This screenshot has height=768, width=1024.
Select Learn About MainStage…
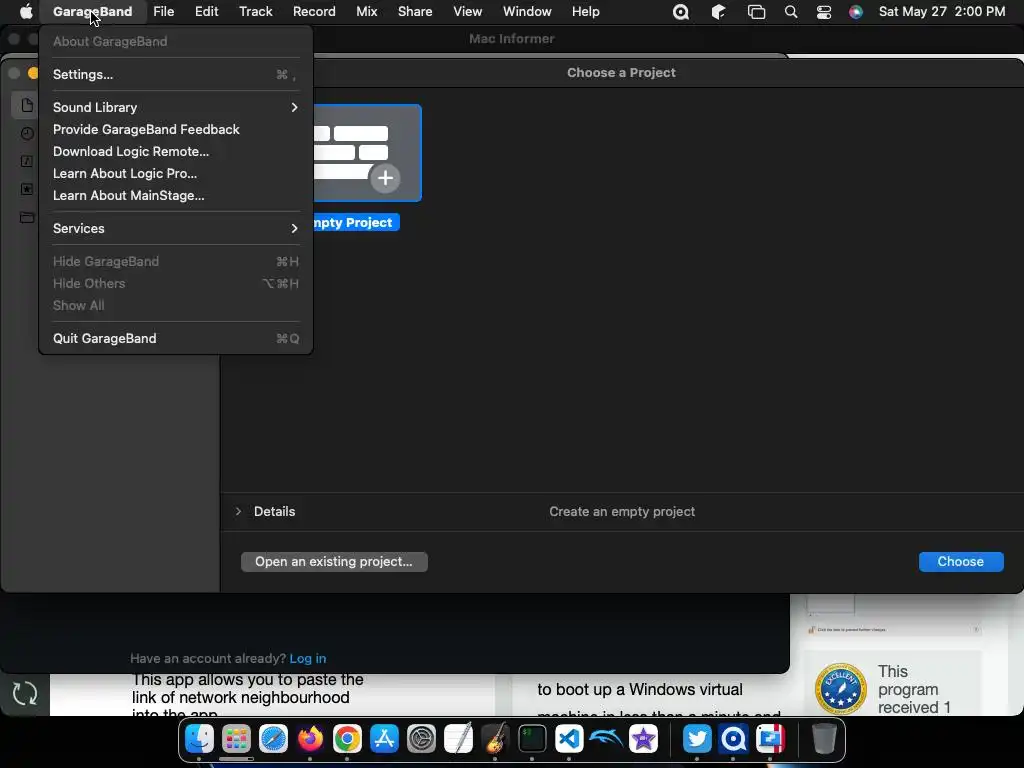pos(176,196)
